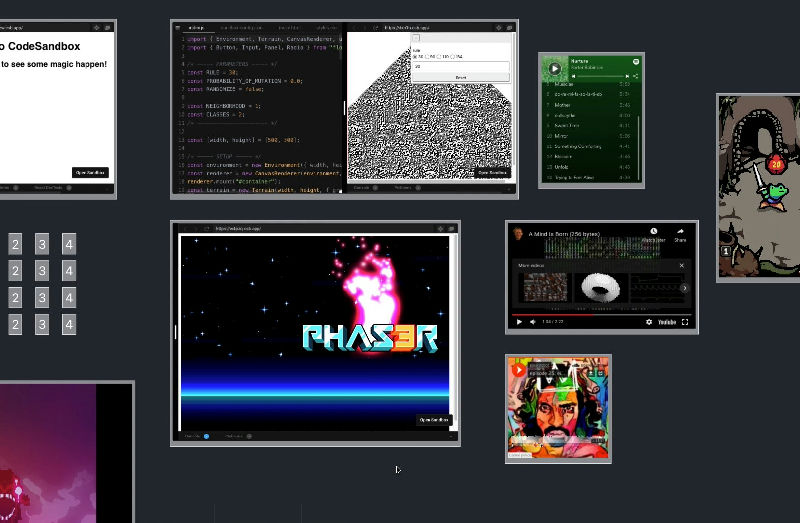This screenshot has height=523, width=800.
Task: Click the Reset button in automaton panel
Action: (461, 78)
